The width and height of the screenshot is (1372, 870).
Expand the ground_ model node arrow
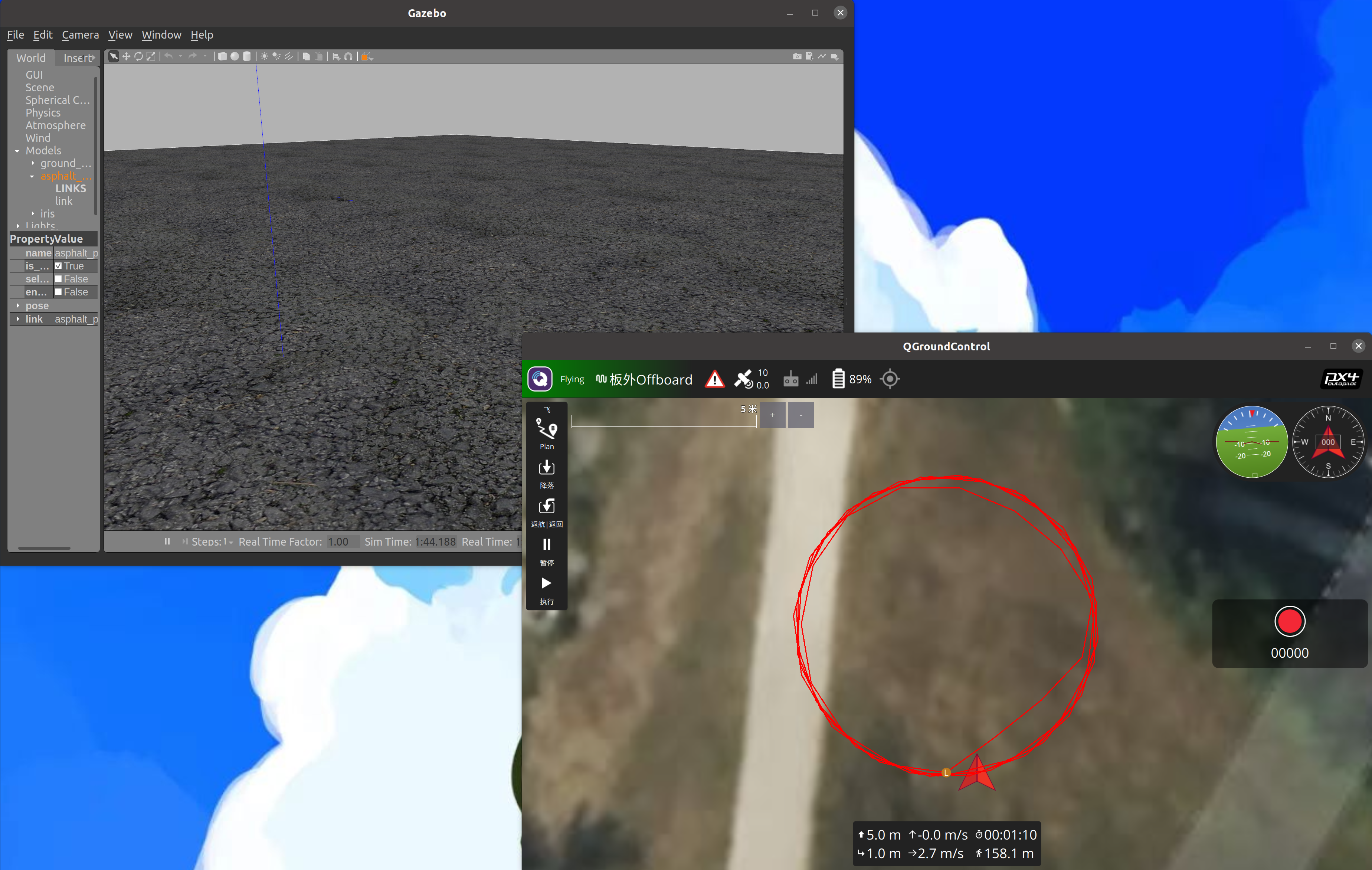(33, 164)
